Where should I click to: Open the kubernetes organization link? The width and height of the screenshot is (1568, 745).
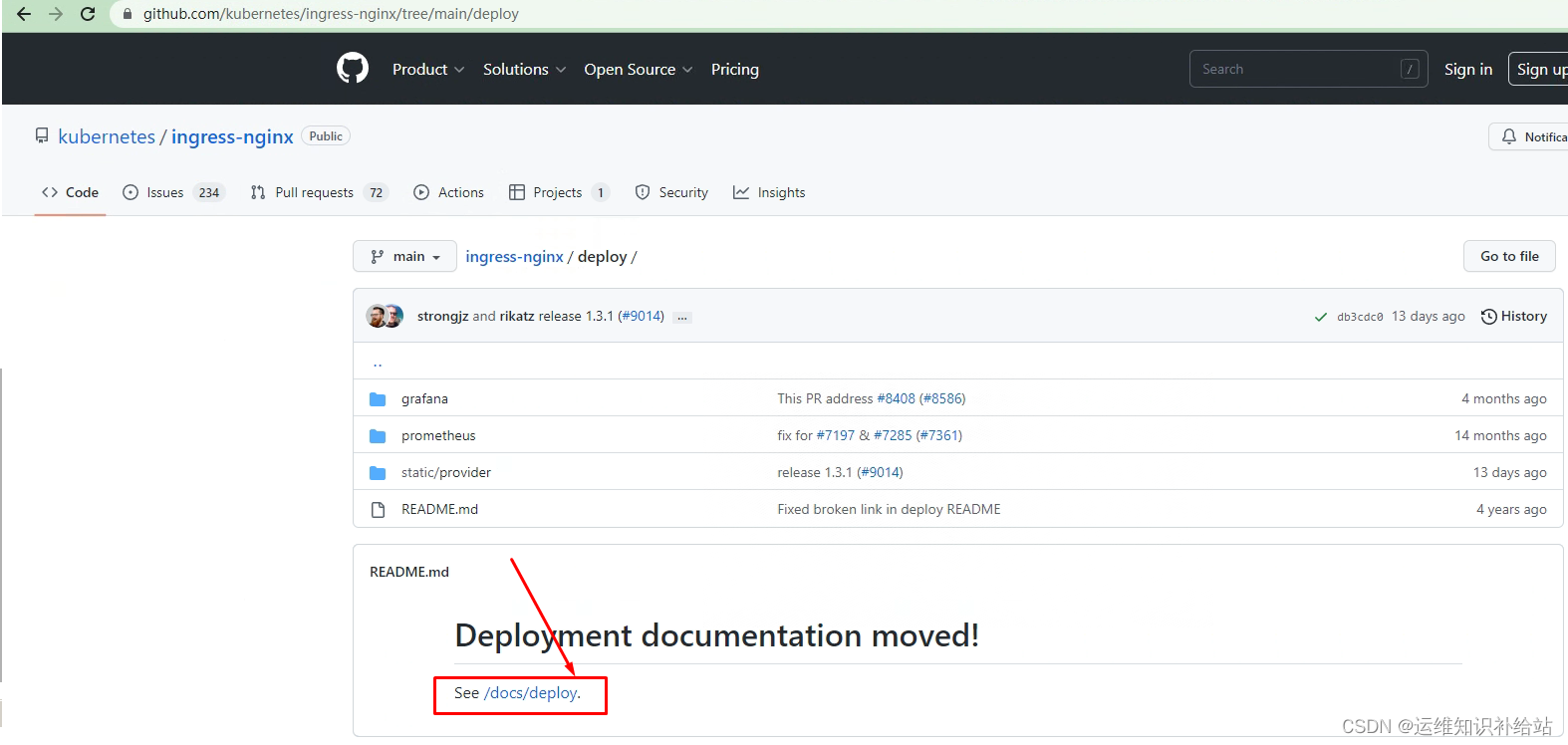pyautogui.click(x=107, y=136)
